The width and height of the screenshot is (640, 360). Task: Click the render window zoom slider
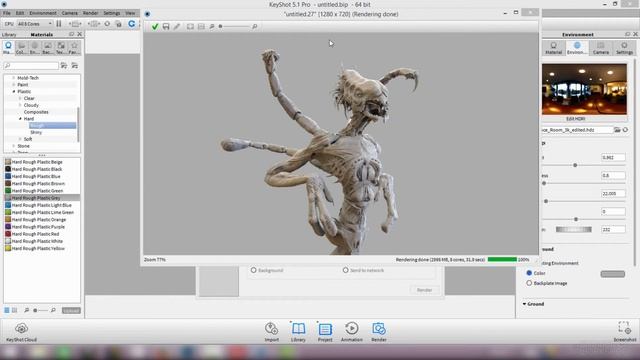pyautogui.click(x=234, y=27)
